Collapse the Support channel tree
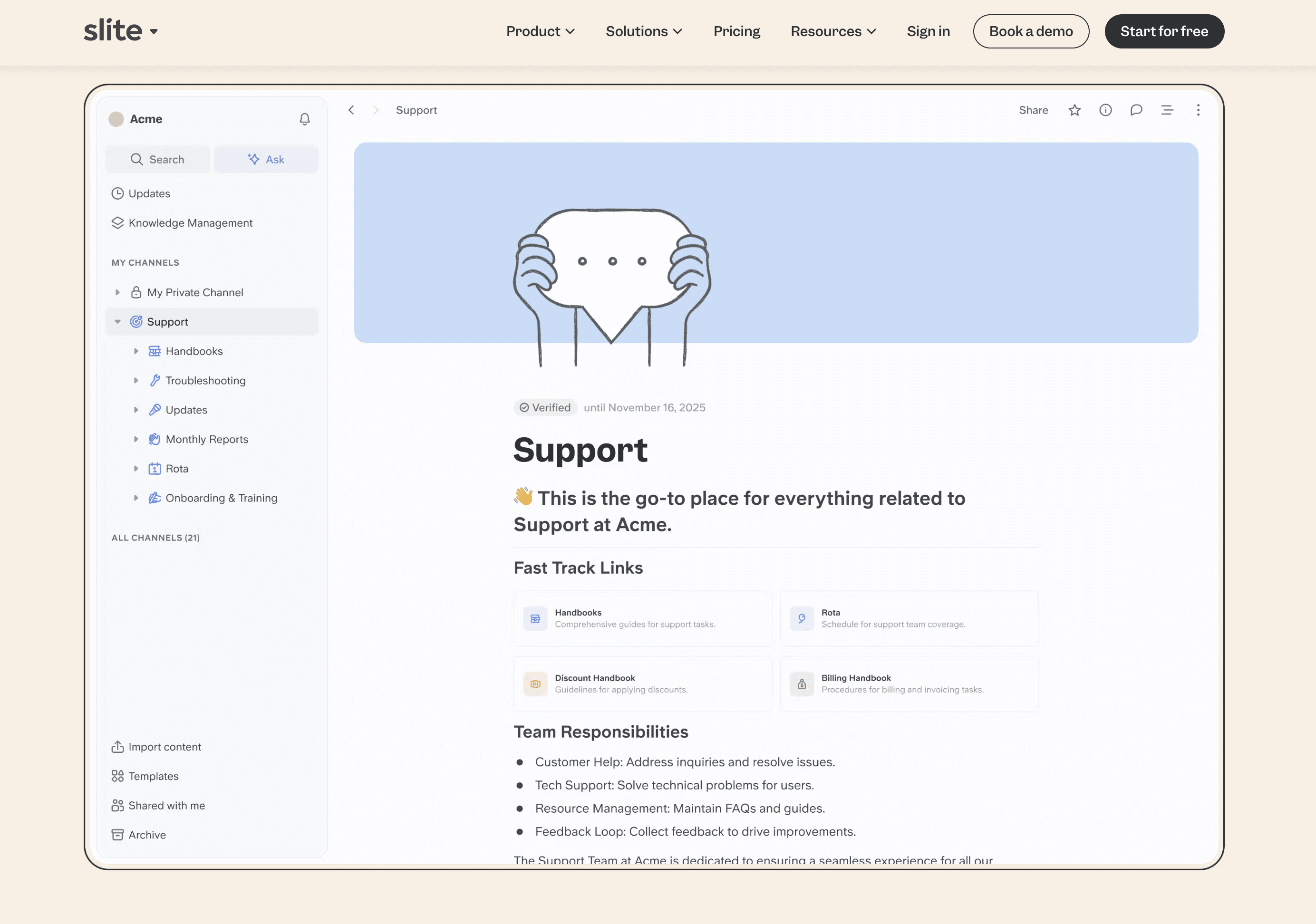Screen dimensions: 1316x924 click(x=117, y=322)
